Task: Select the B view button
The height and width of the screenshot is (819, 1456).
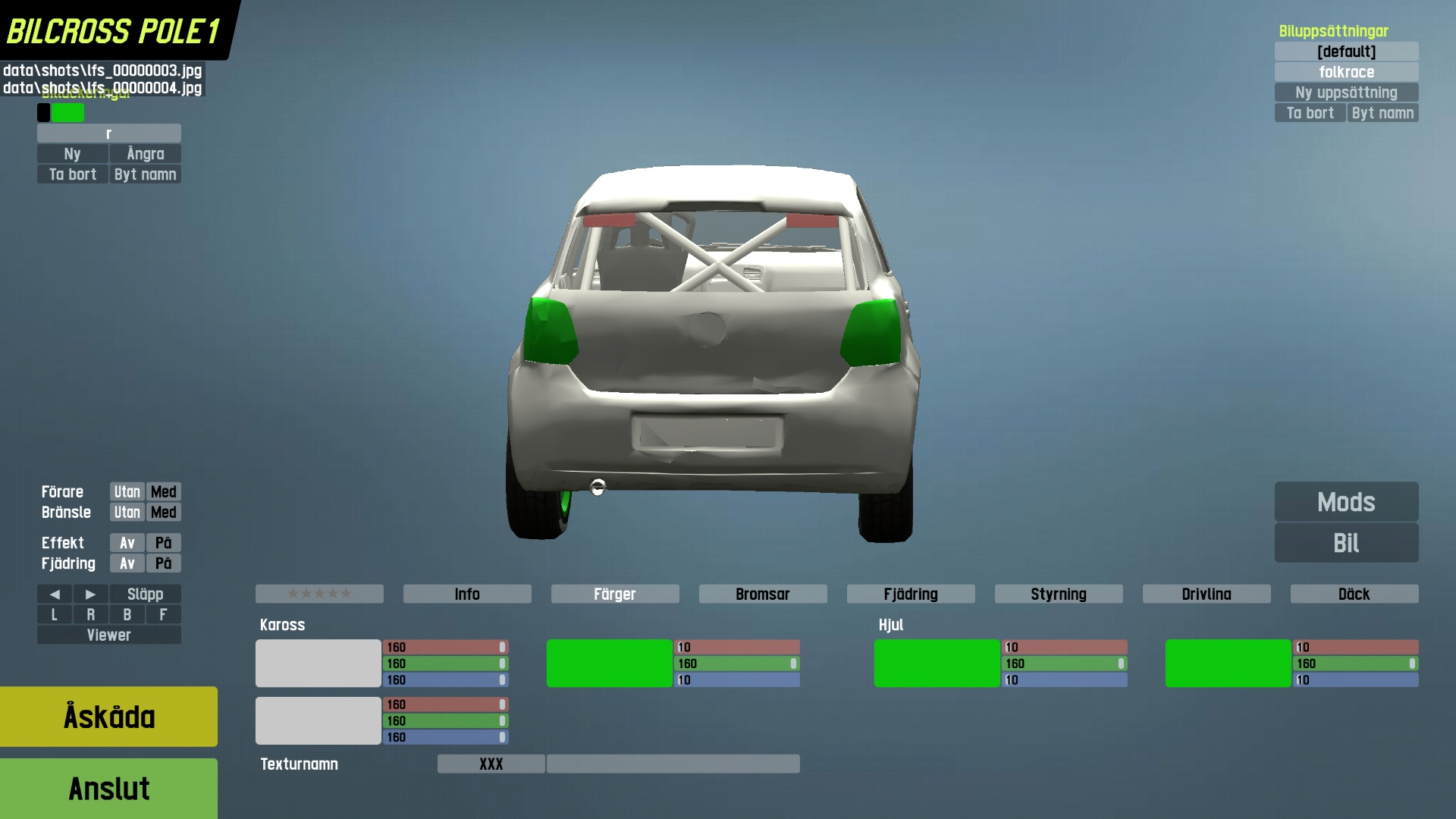Action: coord(127,615)
